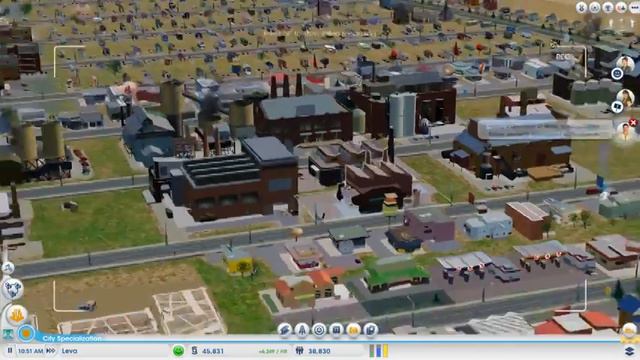Select the circular power-symbol specialization icon

point(319,329)
